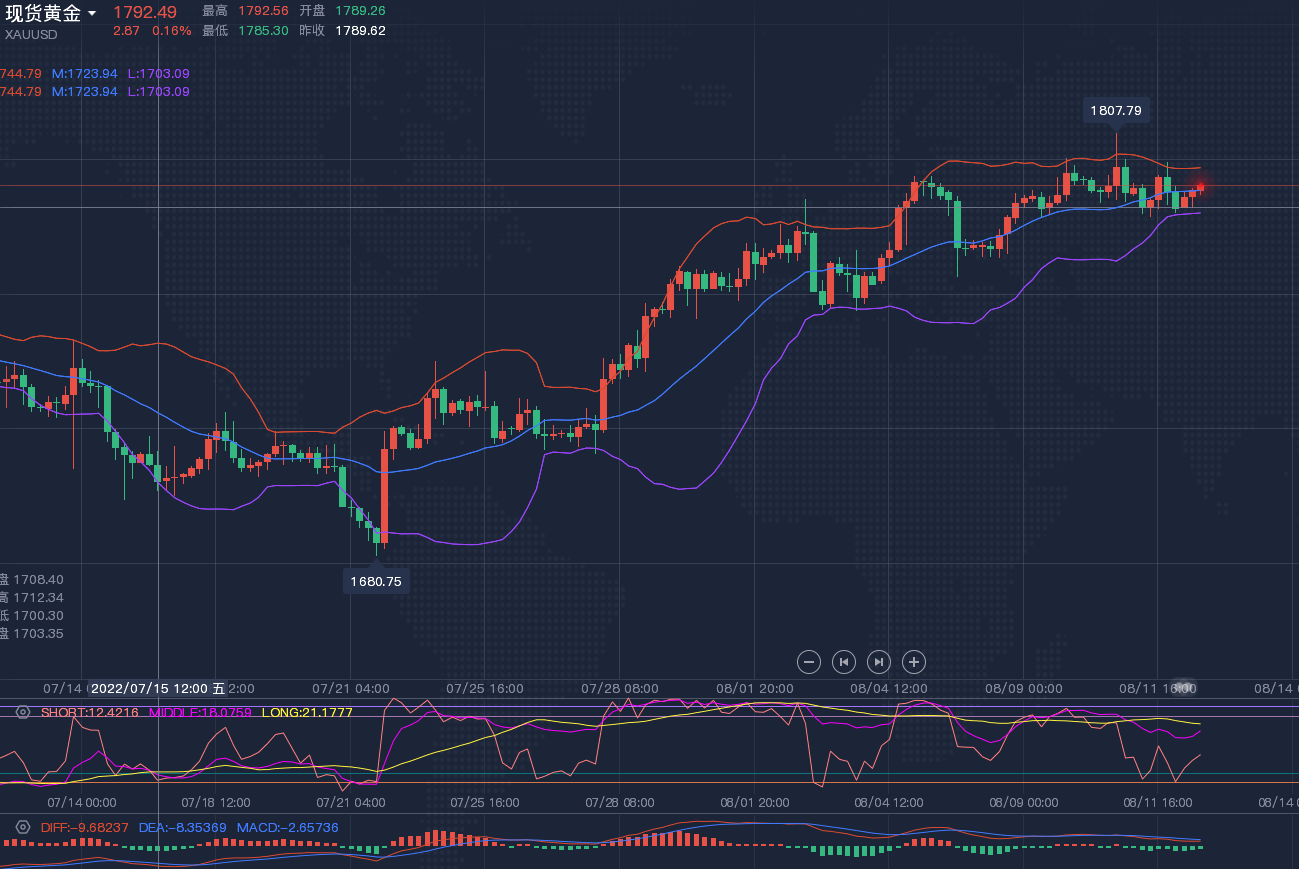Image resolution: width=1299 pixels, height=869 pixels.
Task: Click the skip-to-previous chart button
Action: coord(844,661)
